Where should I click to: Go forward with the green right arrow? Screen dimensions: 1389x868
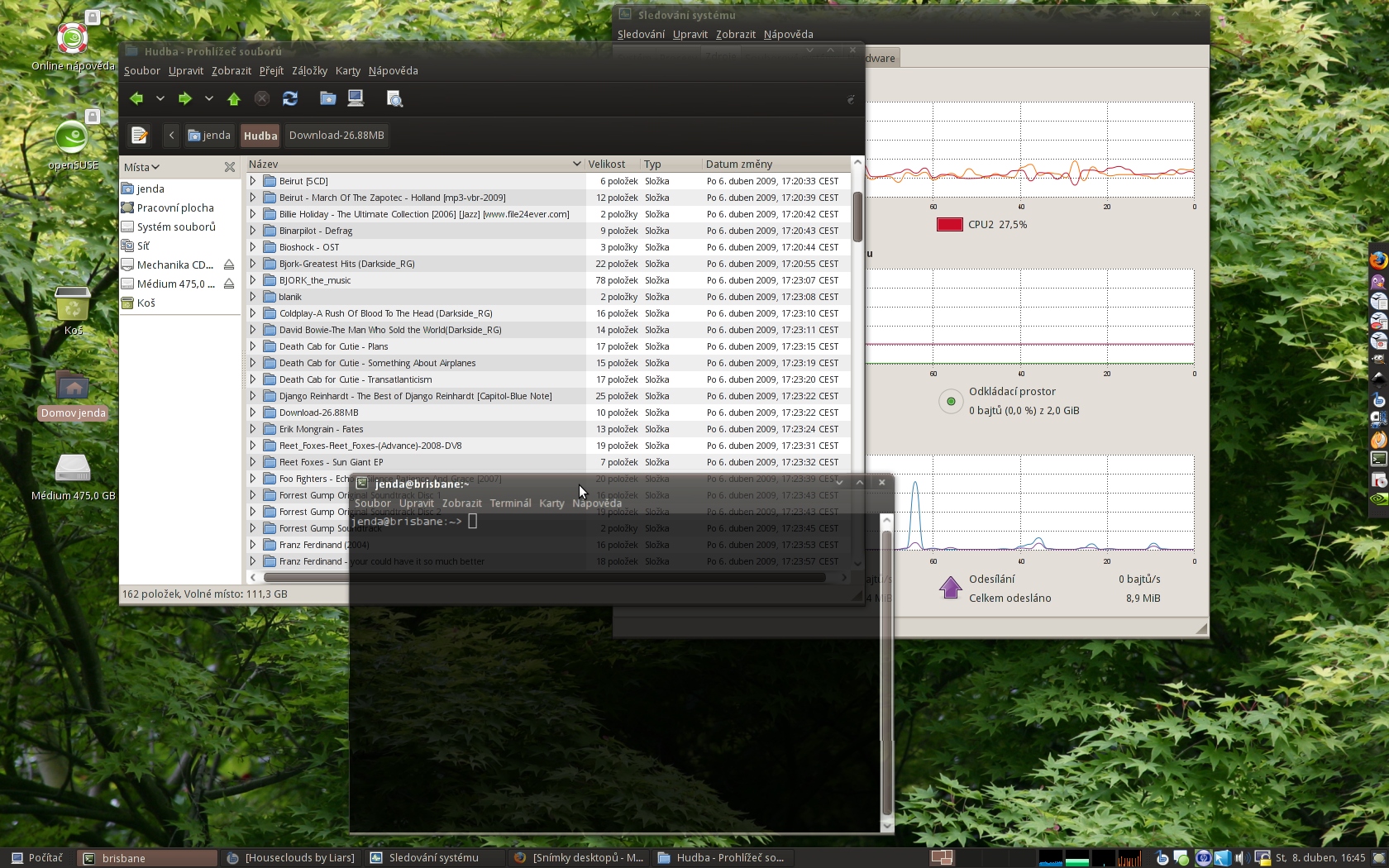pyautogui.click(x=185, y=98)
